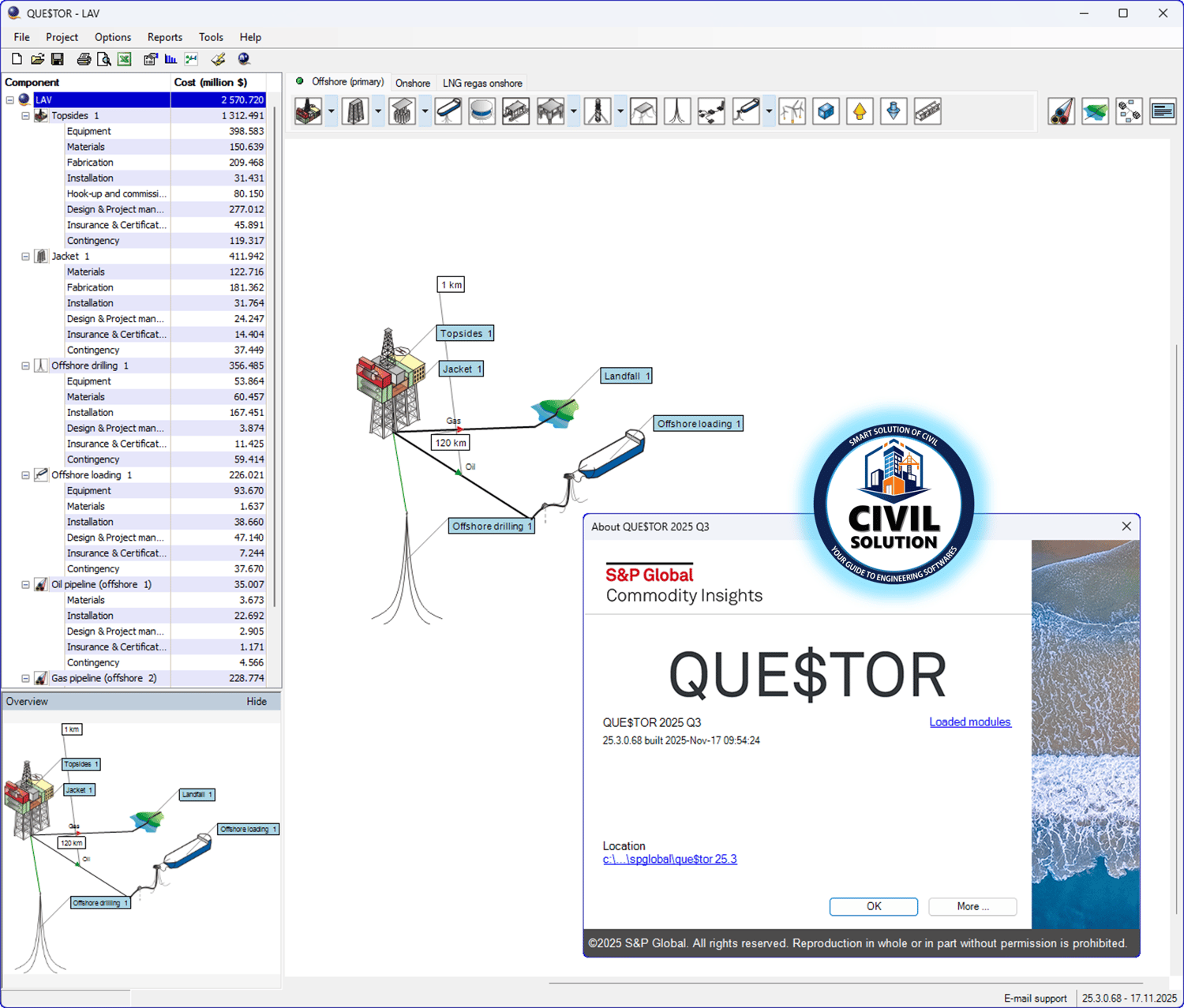The image size is (1184, 1008).
Task: Create a new project with the blank page icon
Action: (x=17, y=59)
